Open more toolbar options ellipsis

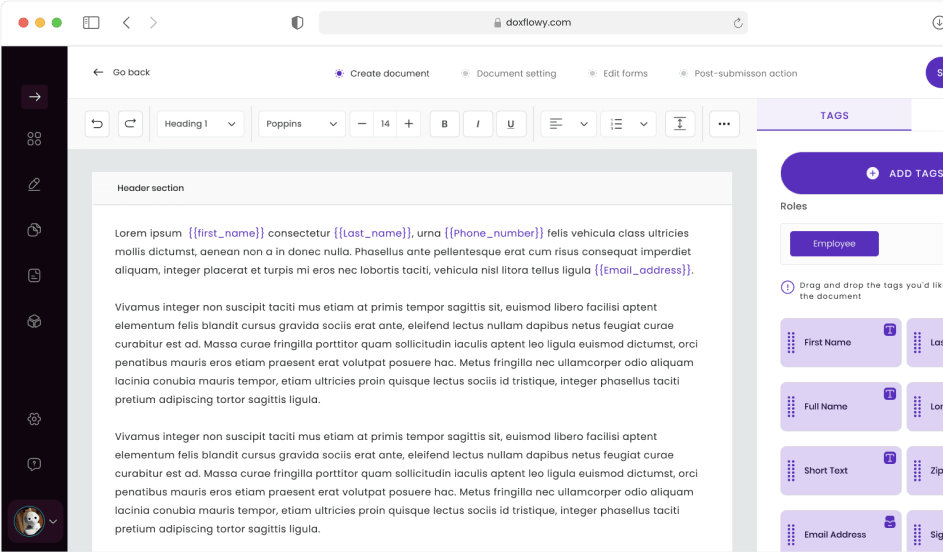tap(724, 124)
